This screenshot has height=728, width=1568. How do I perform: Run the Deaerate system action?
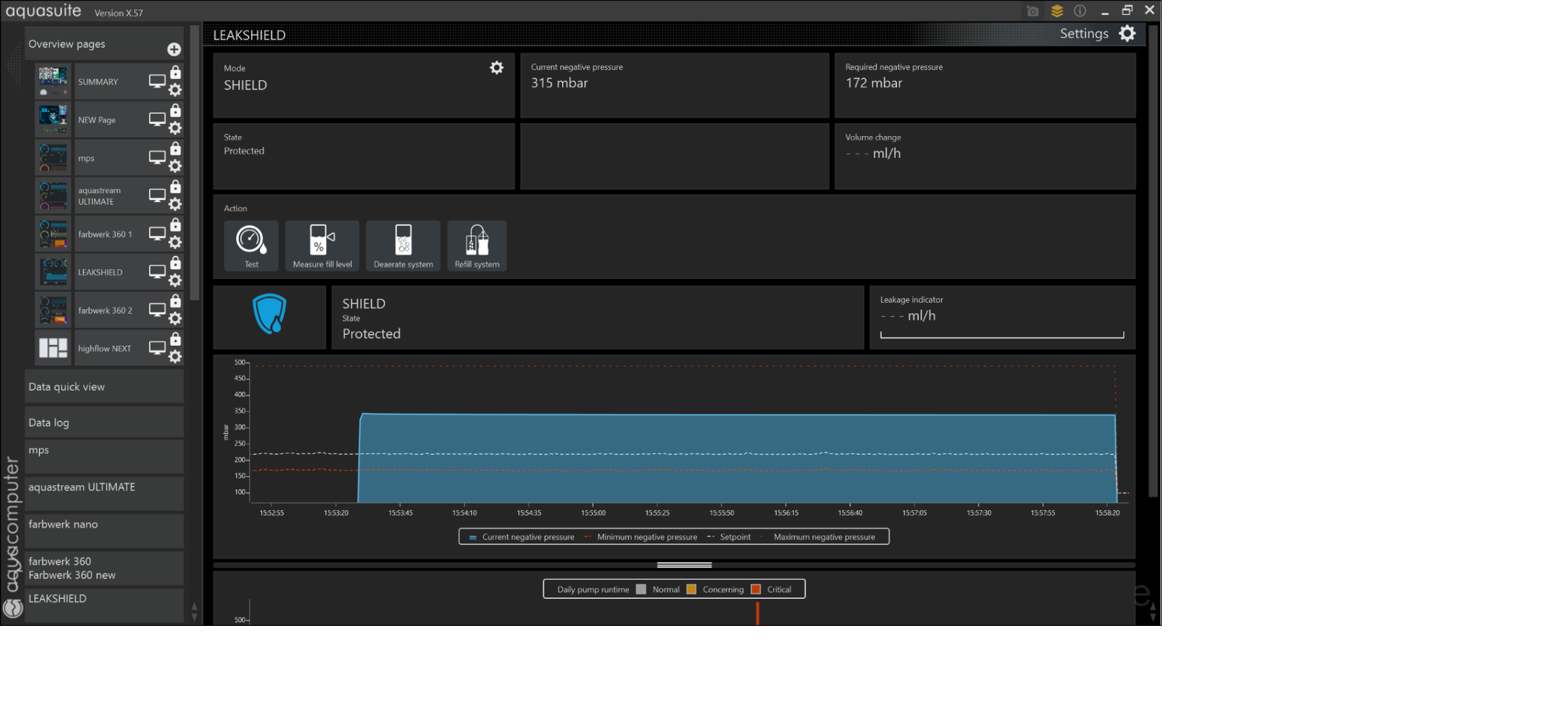[x=403, y=245]
